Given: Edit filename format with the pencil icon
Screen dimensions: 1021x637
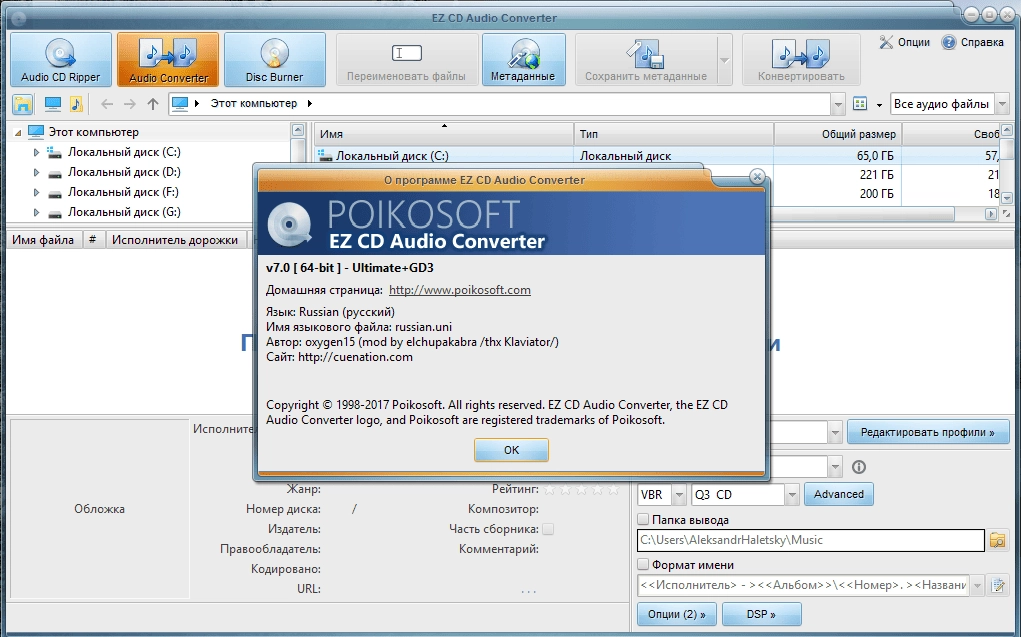Looking at the screenshot, I should [997, 585].
